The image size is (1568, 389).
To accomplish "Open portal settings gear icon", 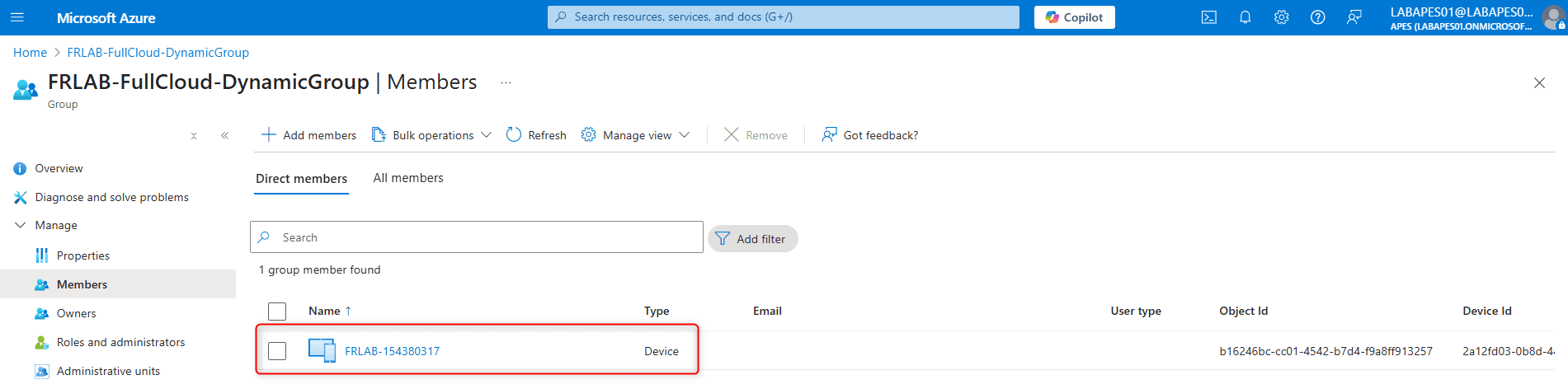I will click(x=1281, y=17).
